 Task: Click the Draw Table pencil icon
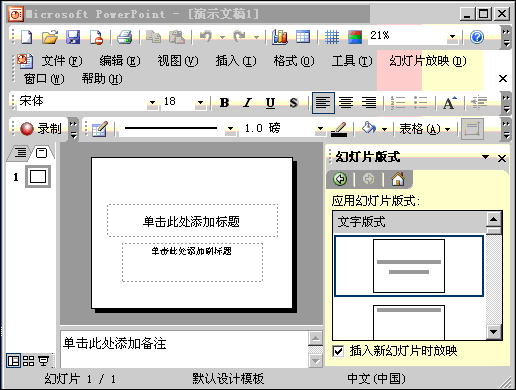click(x=100, y=129)
